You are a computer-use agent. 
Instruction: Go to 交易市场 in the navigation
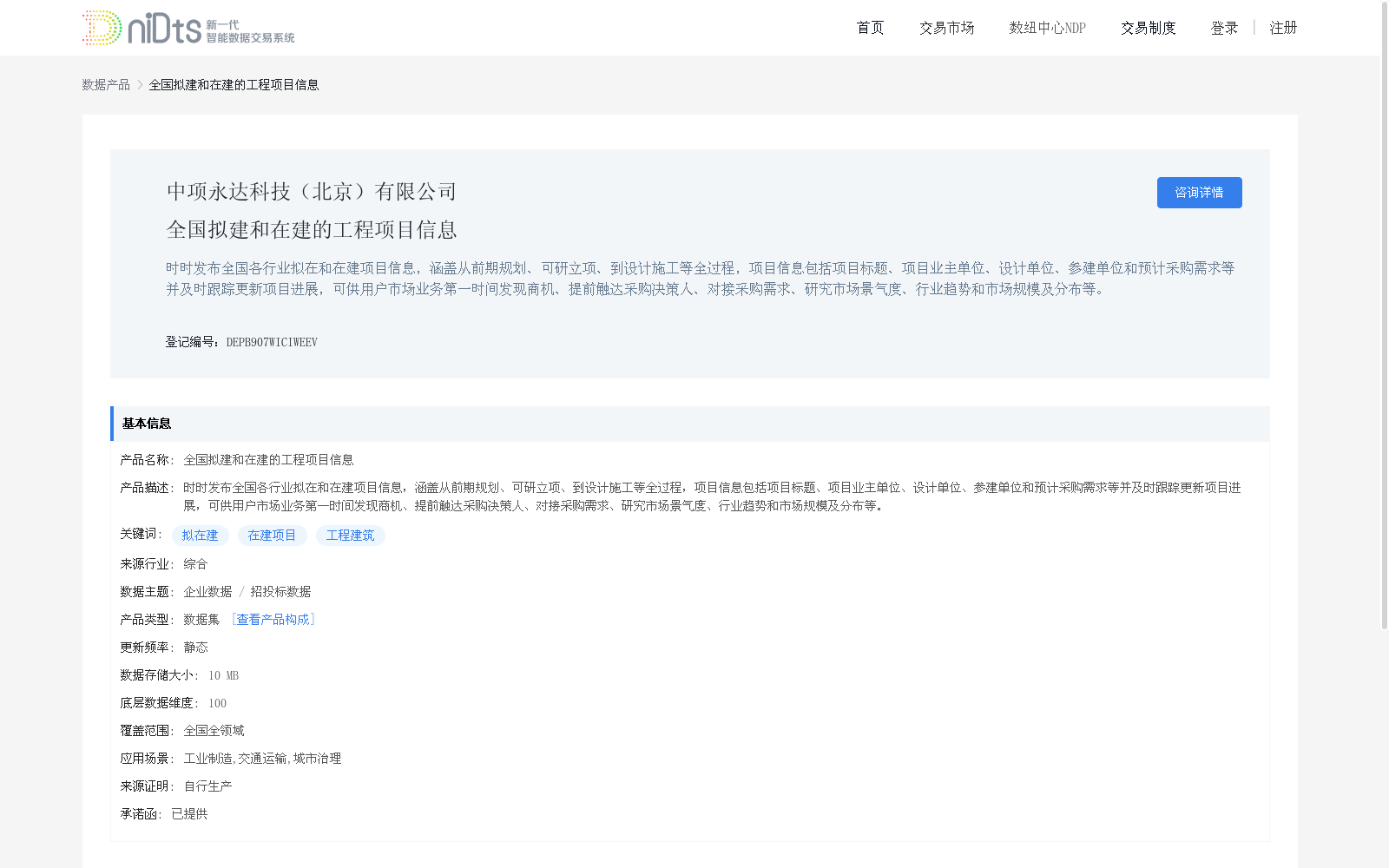tap(946, 28)
